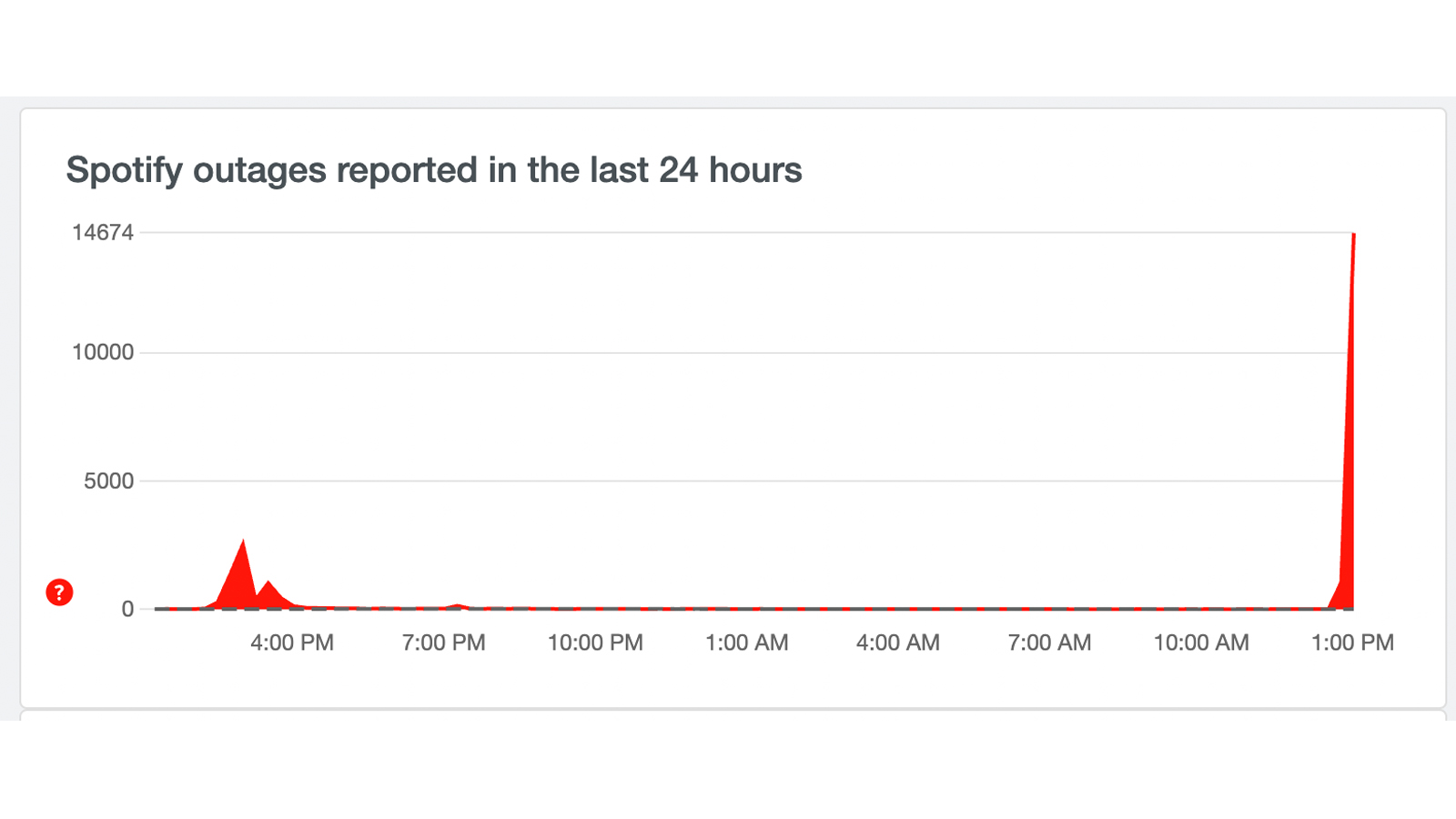Select the 7:00 PM time label
This screenshot has height=819, width=1456.
click(443, 642)
